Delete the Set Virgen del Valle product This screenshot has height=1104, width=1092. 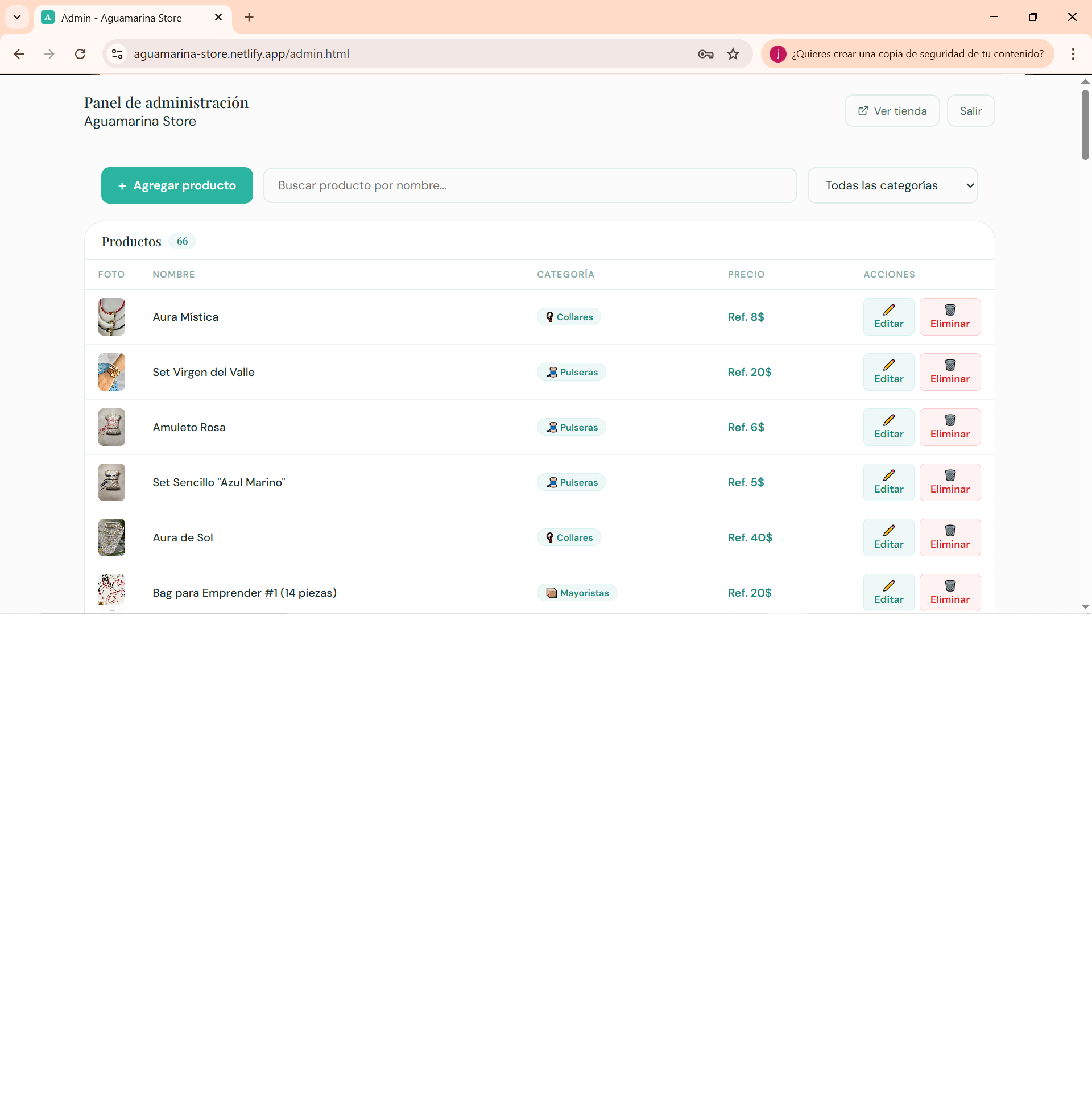click(949, 372)
